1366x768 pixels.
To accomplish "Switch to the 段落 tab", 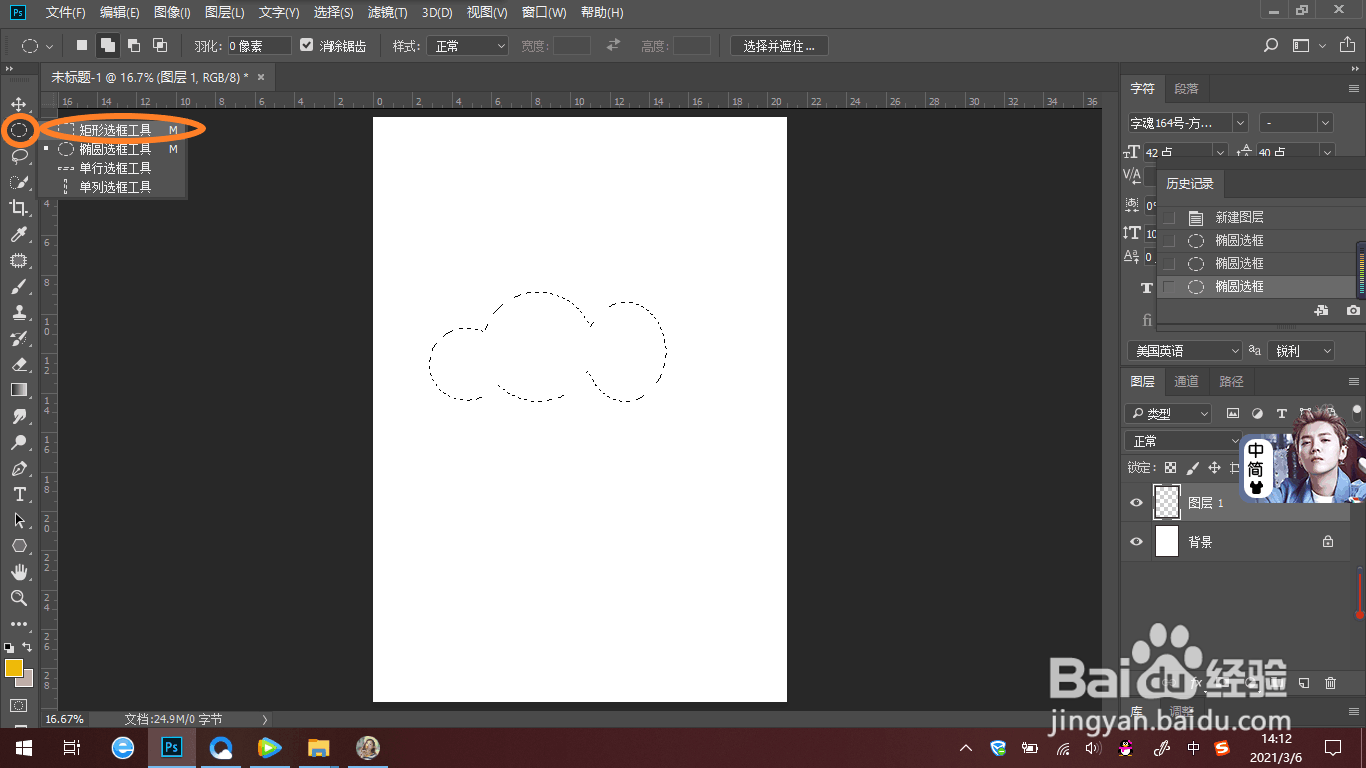I will [x=1186, y=88].
